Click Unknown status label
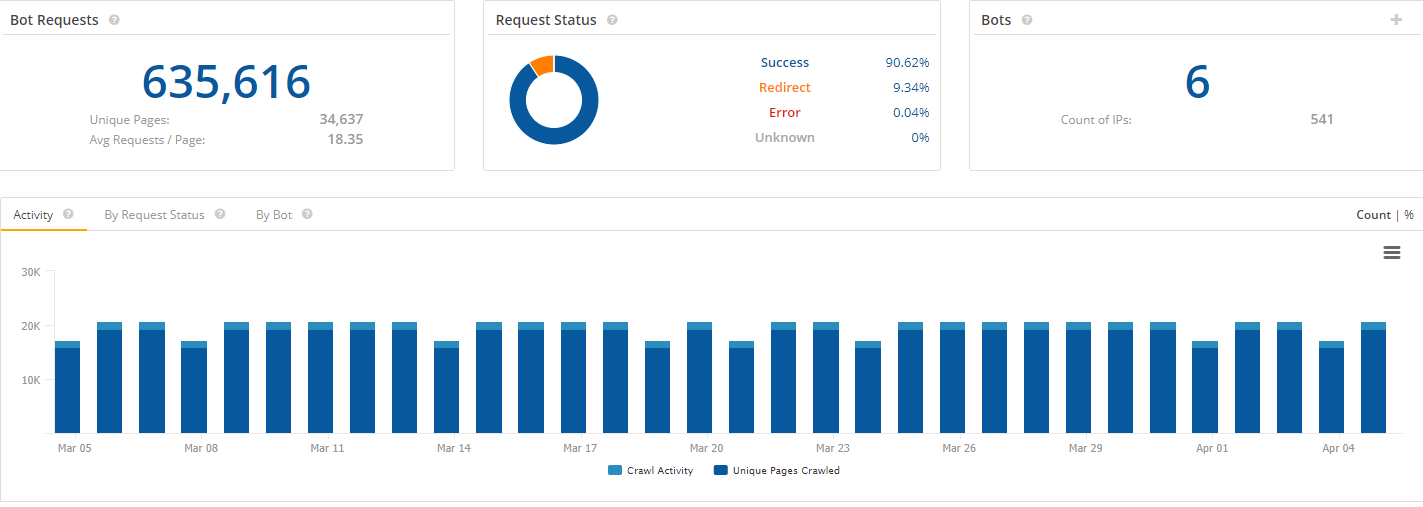The width and height of the screenshot is (1423, 507). coord(785,138)
